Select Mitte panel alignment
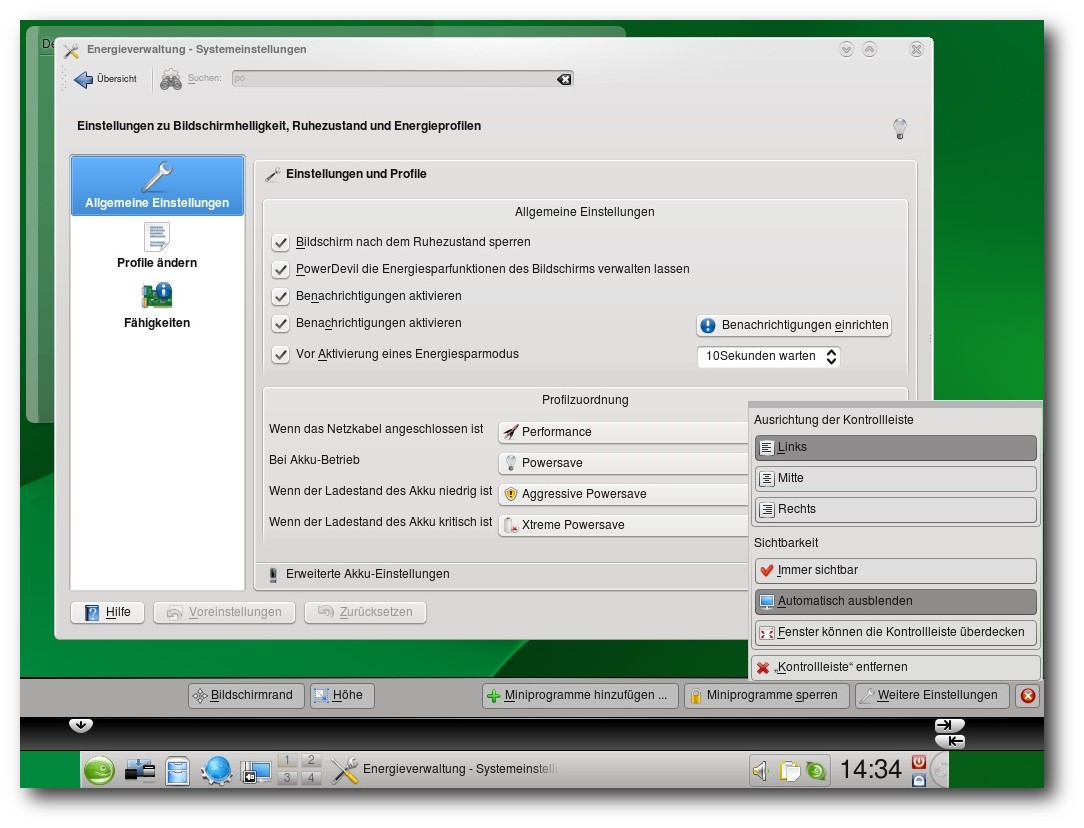The height and width of the screenshot is (828, 1084). pos(896,478)
